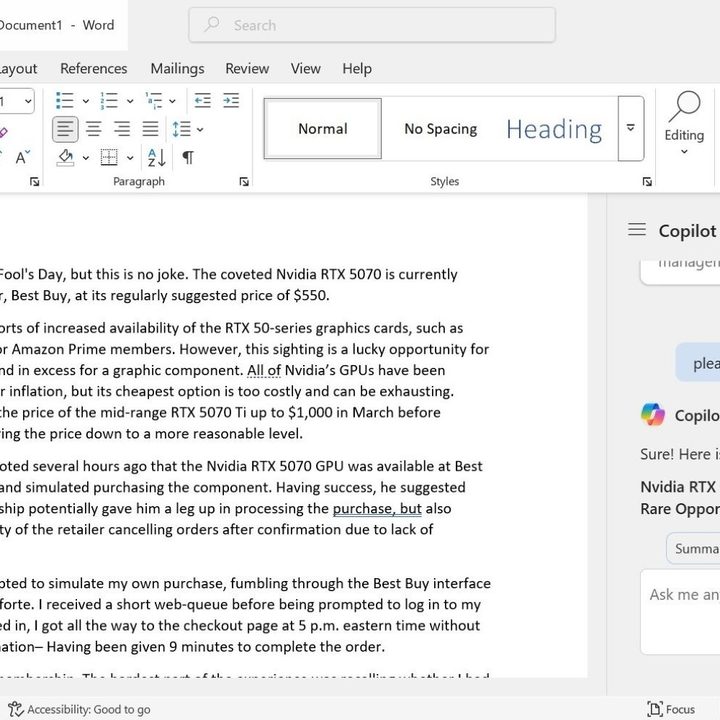Screen dimensions: 720x720
Task: Click the search magnifier icon
Action: (212, 24)
